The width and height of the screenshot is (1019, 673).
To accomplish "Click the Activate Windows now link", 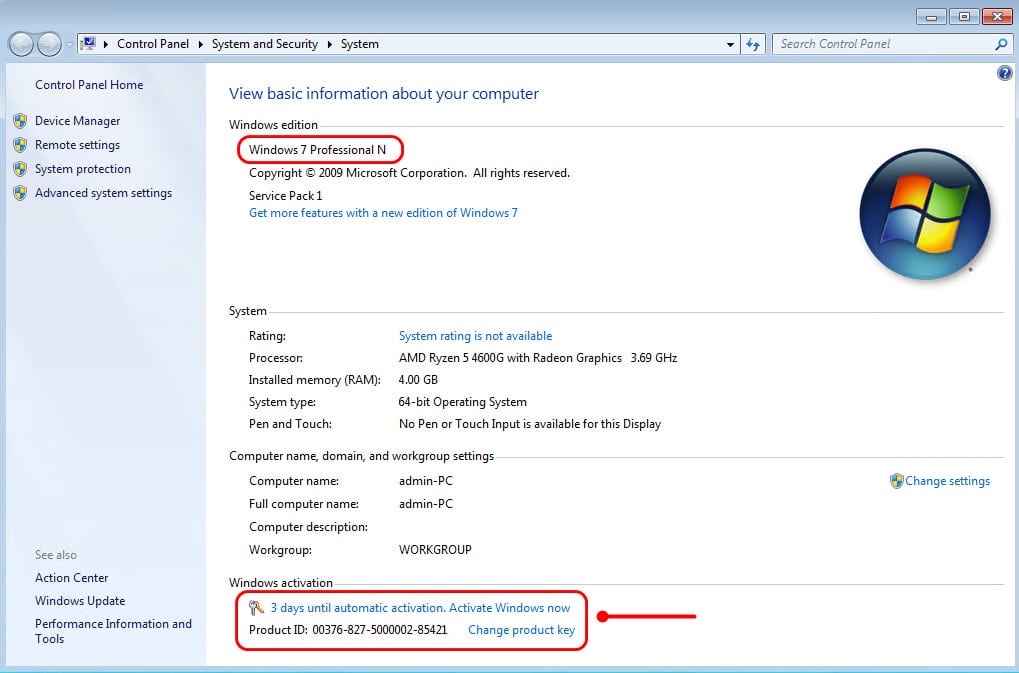I will tap(510, 608).
